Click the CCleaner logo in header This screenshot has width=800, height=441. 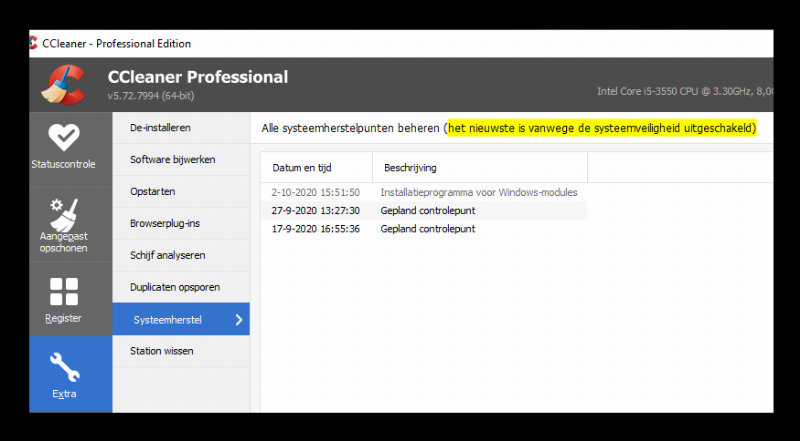[x=63, y=85]
